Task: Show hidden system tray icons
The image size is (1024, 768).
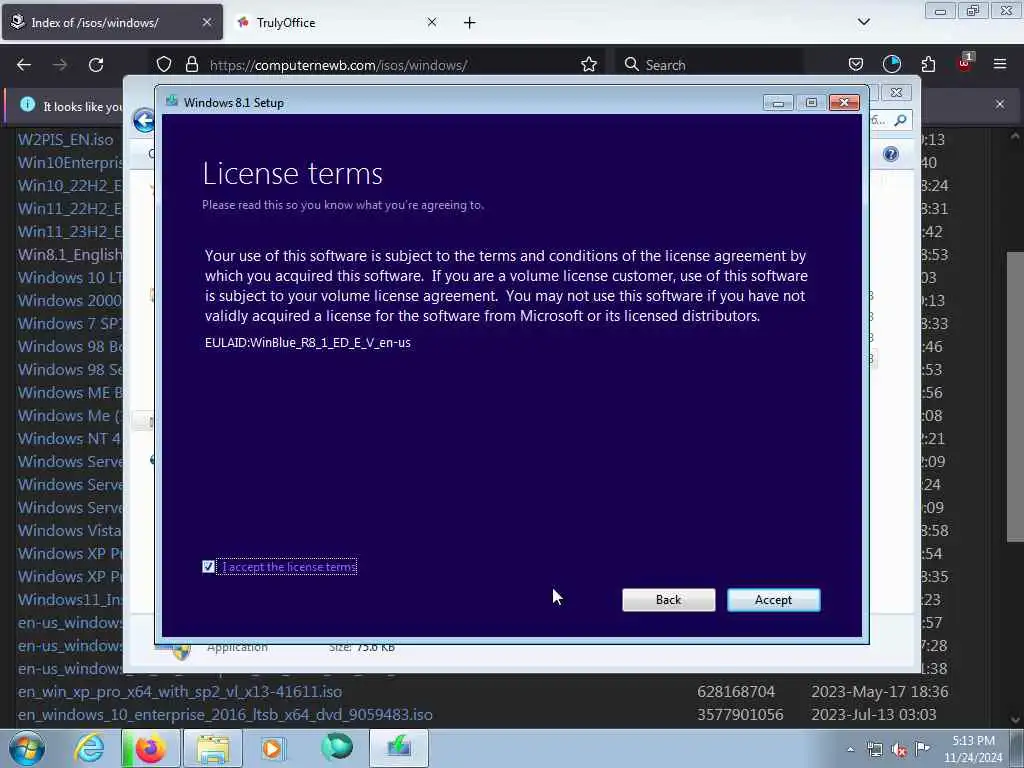Action: coord(850,749)
